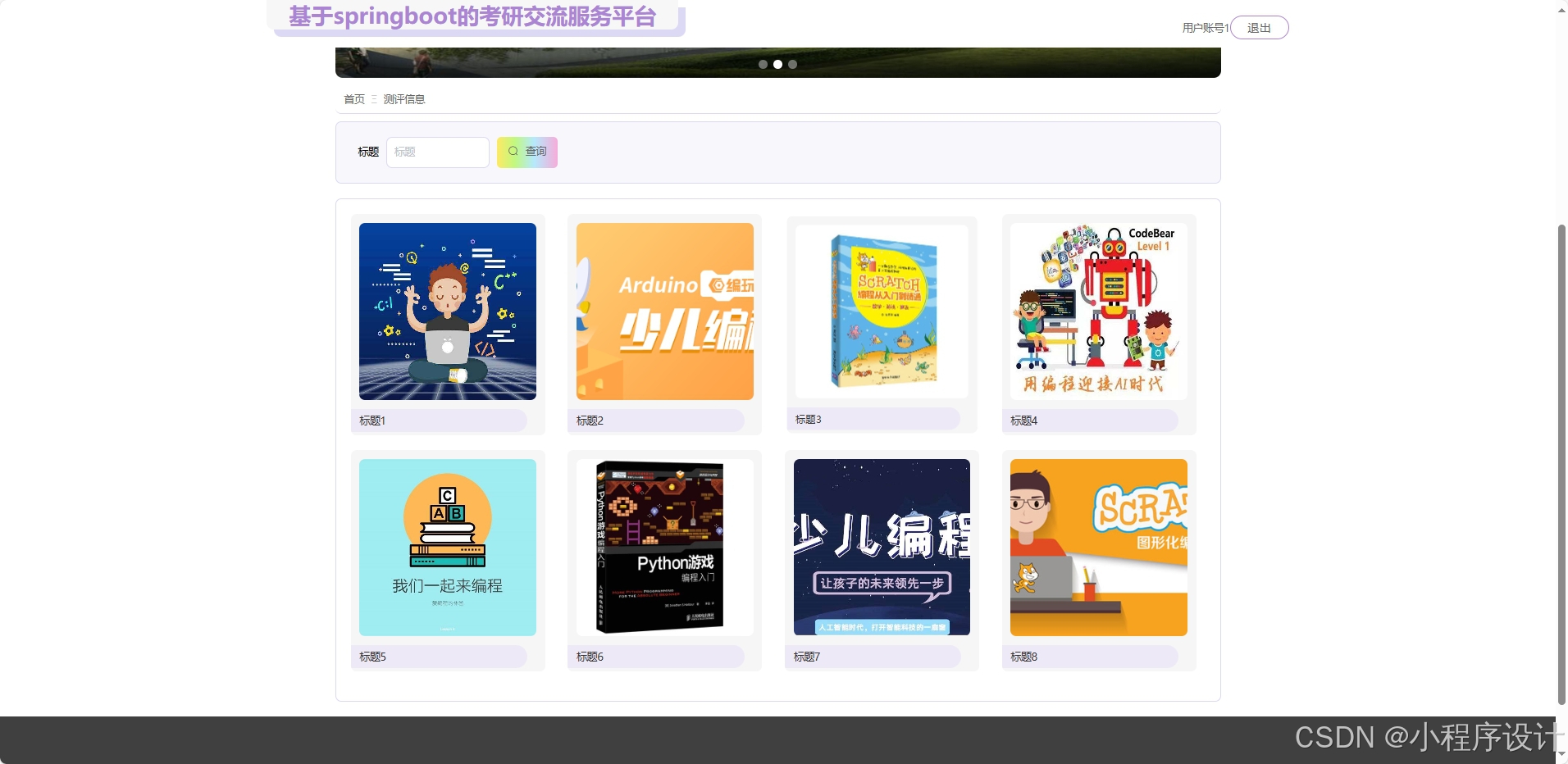The width and height of the screenshot is (1568, 764).
Task: Select the middle carousel dot indicator
Action: [x=777, y=64]
